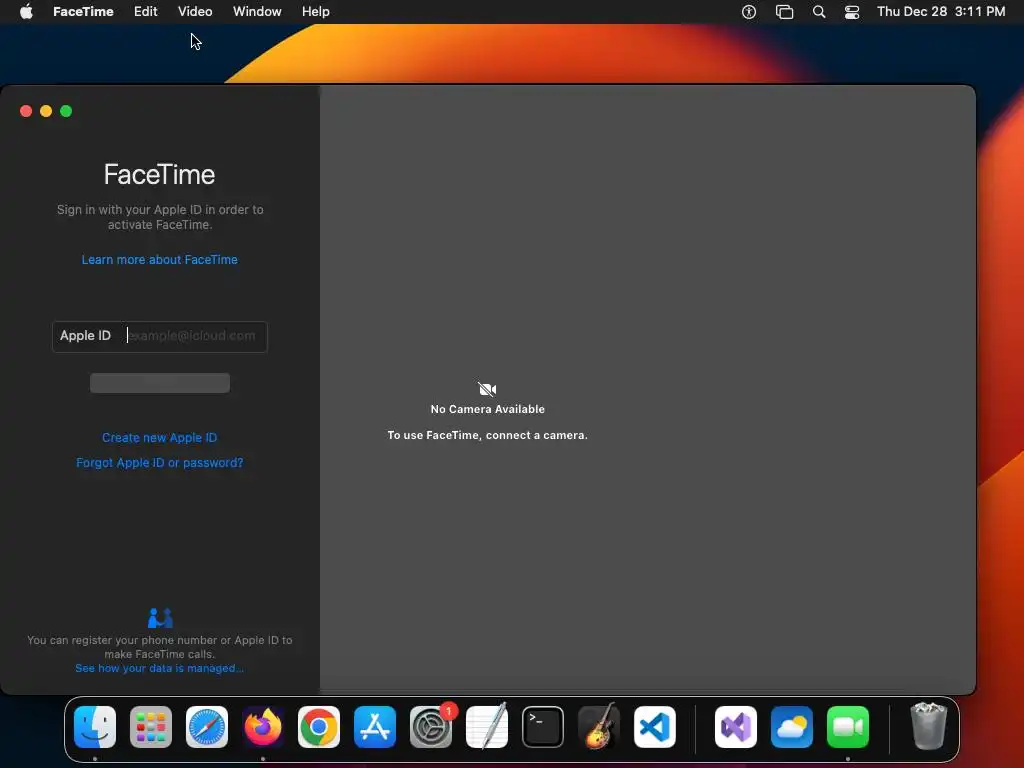
Task: Open the Trash from the Dock
Action: [928, 726]
